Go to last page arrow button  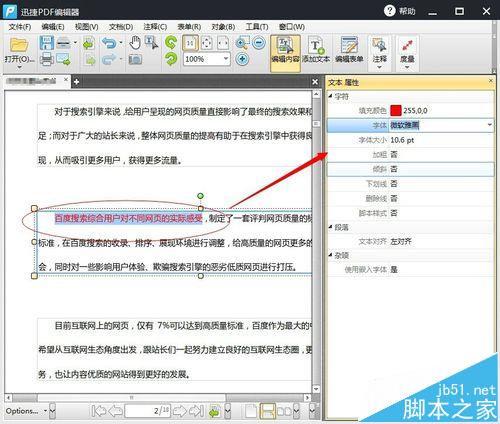[x=197, y=411]
